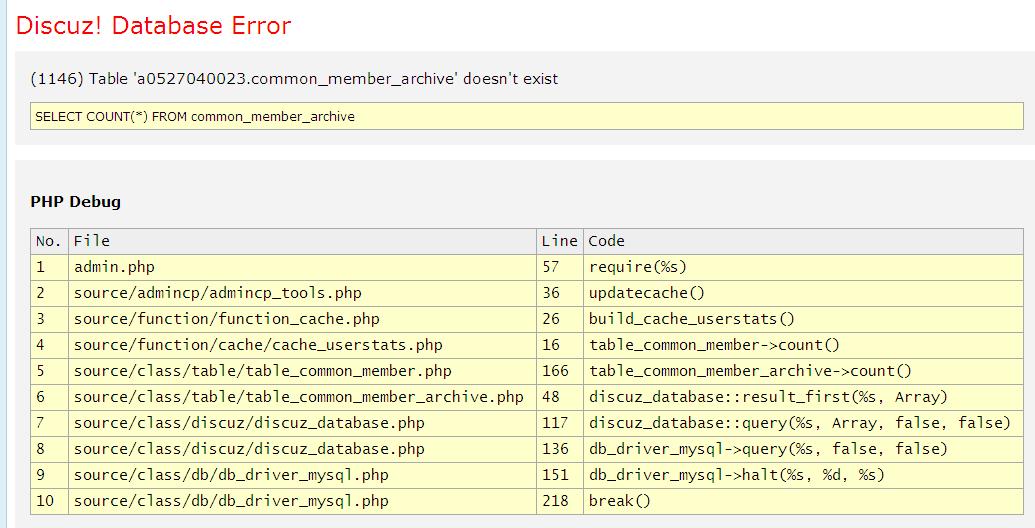
Task: Click line number 16 cell
Action: click(x=560, y=345)
